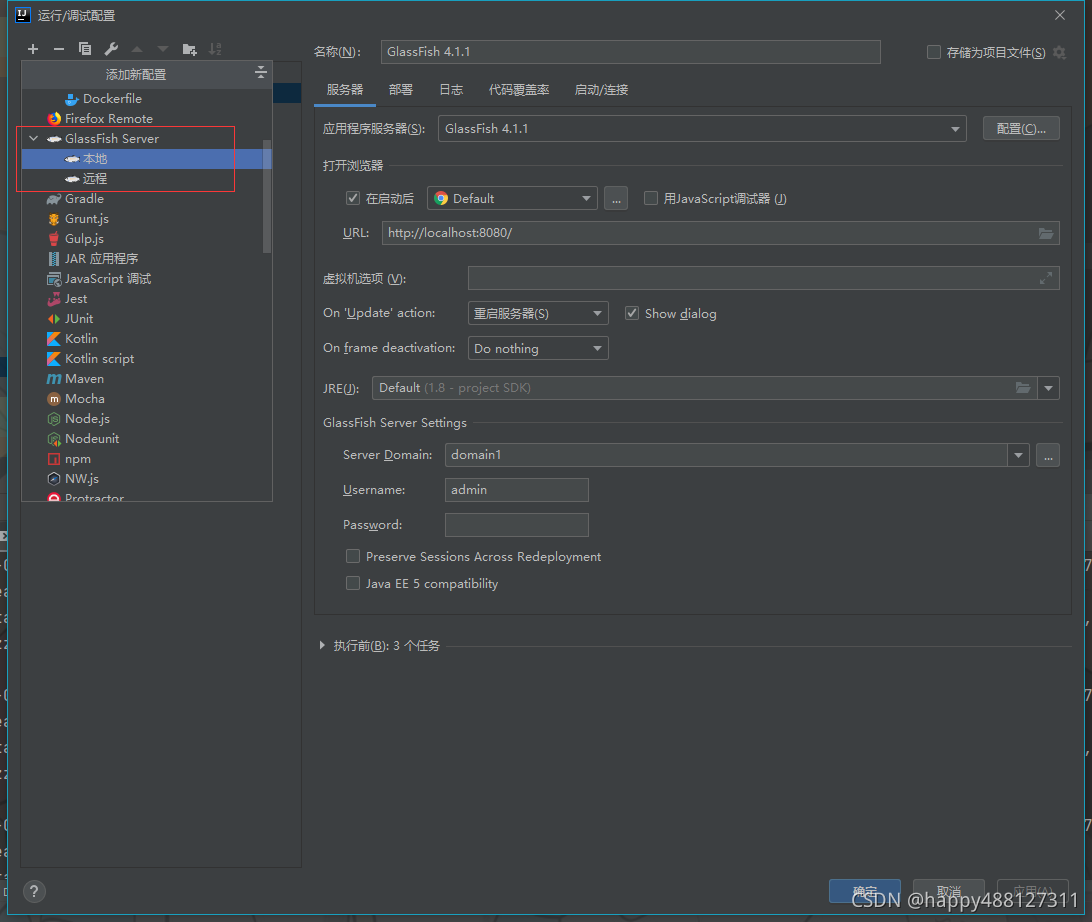The height and width of the screenshot is (922, 1092).
Task: Click the copy configuration icon
Action: point(85,49)
